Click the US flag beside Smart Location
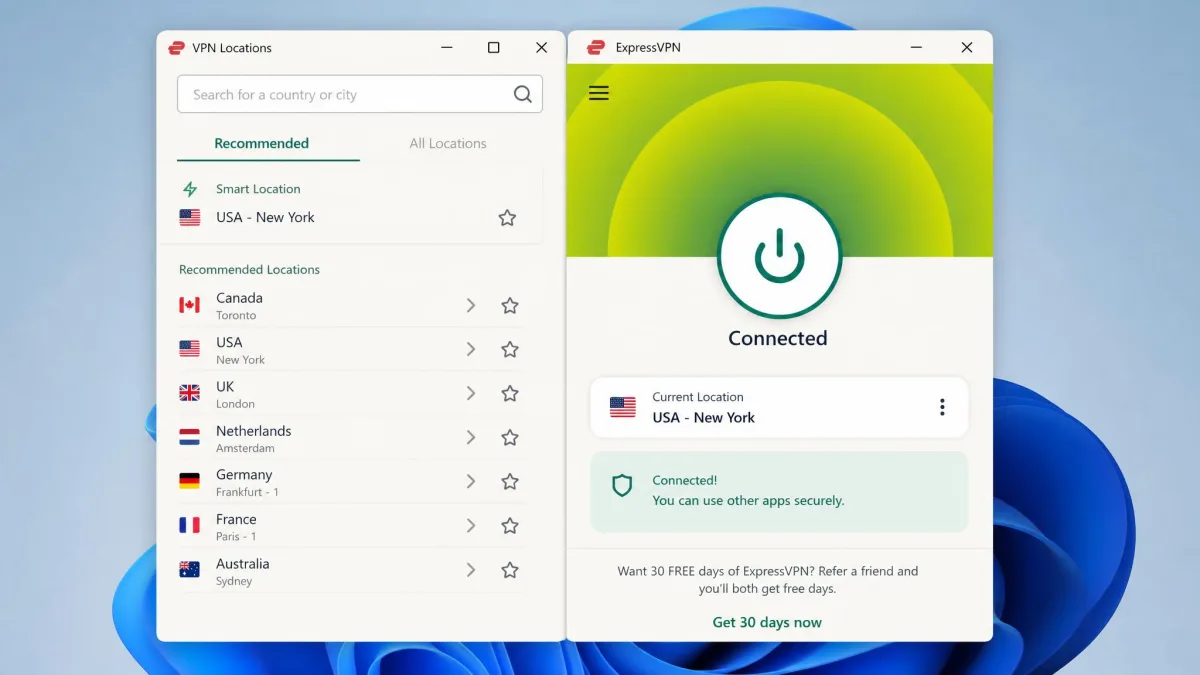 (x=190, y=218)
